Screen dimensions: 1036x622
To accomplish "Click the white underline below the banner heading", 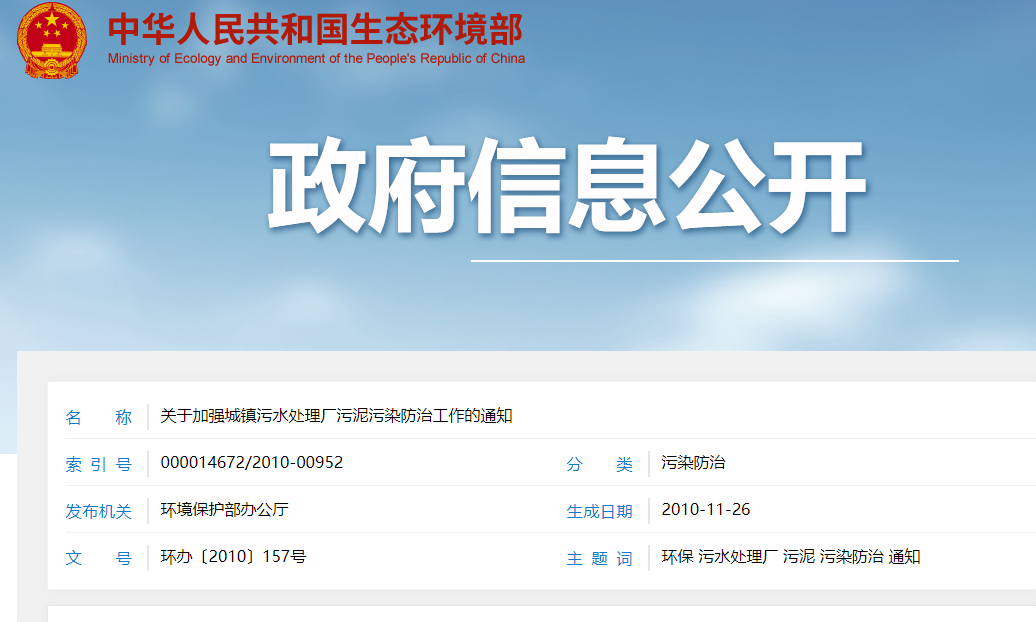I will tap(714, 261).
